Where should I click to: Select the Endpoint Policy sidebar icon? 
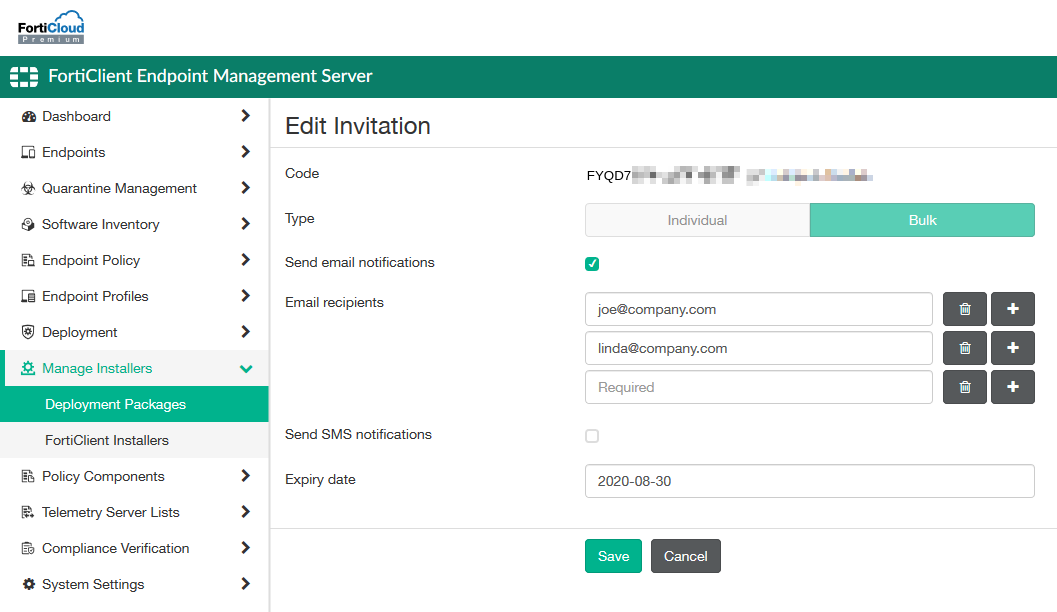pos(29,260)
